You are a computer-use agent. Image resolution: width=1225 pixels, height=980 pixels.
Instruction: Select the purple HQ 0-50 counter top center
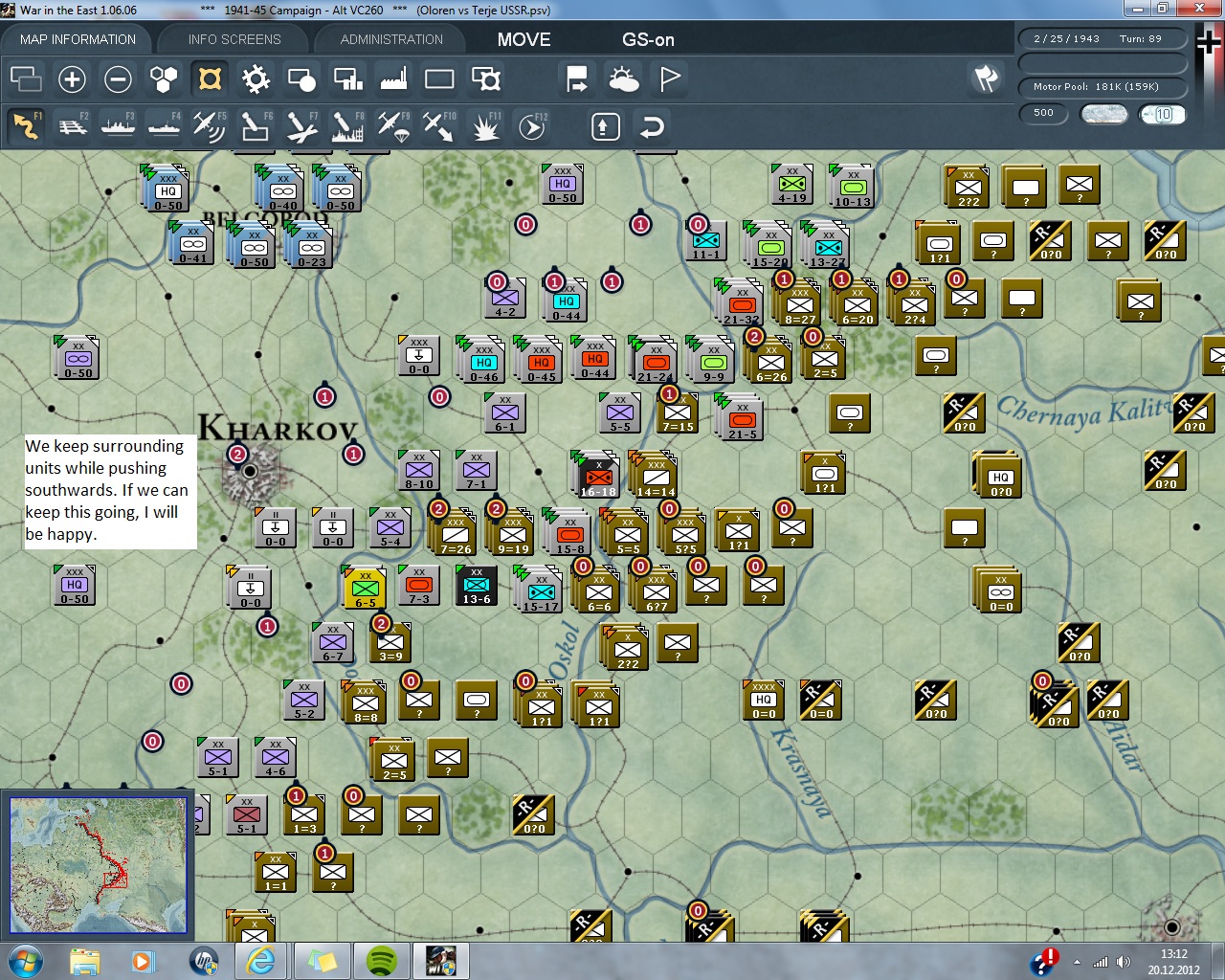562,184
